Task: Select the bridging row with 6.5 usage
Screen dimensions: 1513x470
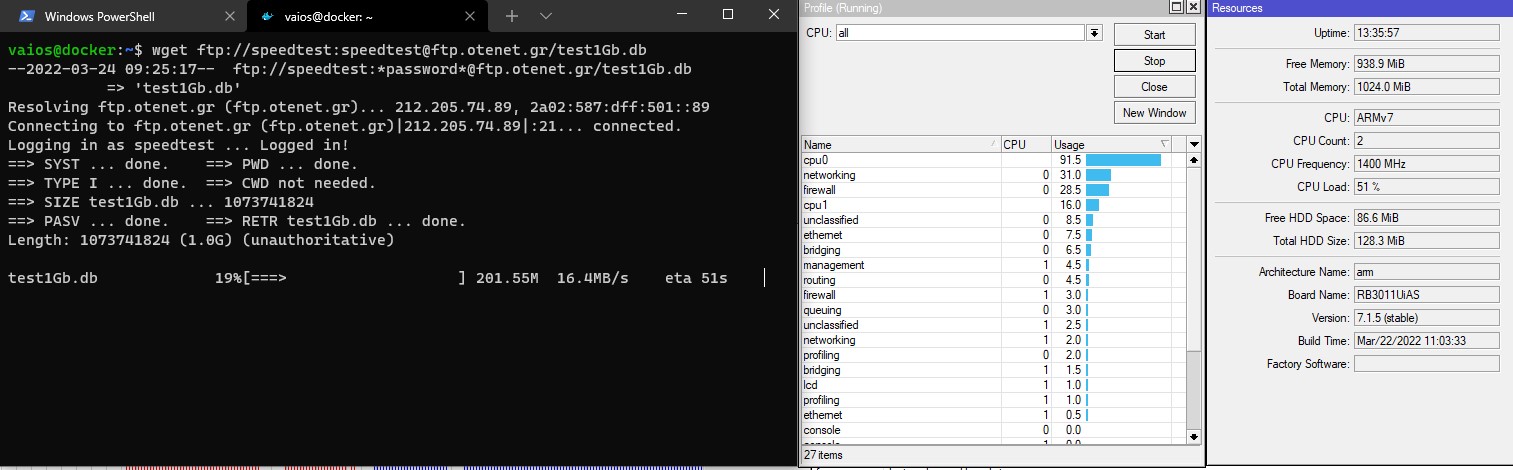Action: 993,250
